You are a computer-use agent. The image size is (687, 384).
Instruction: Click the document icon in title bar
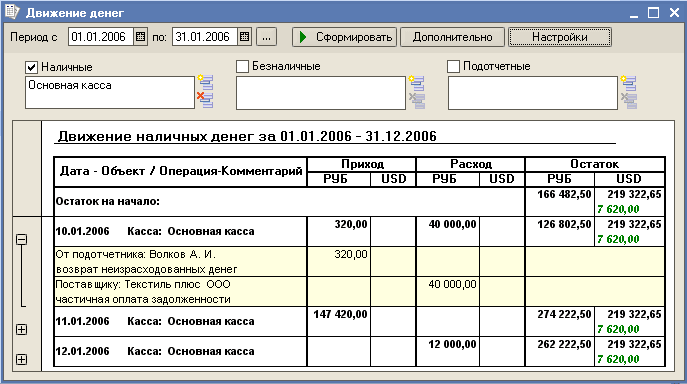tap(12, 12)
